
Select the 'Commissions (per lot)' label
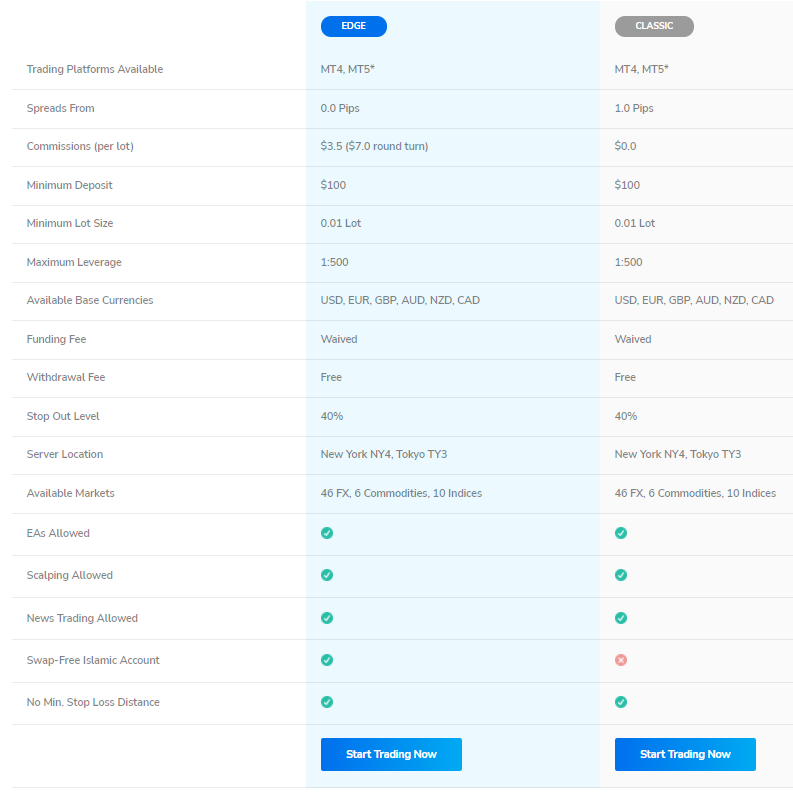(80, 146)
